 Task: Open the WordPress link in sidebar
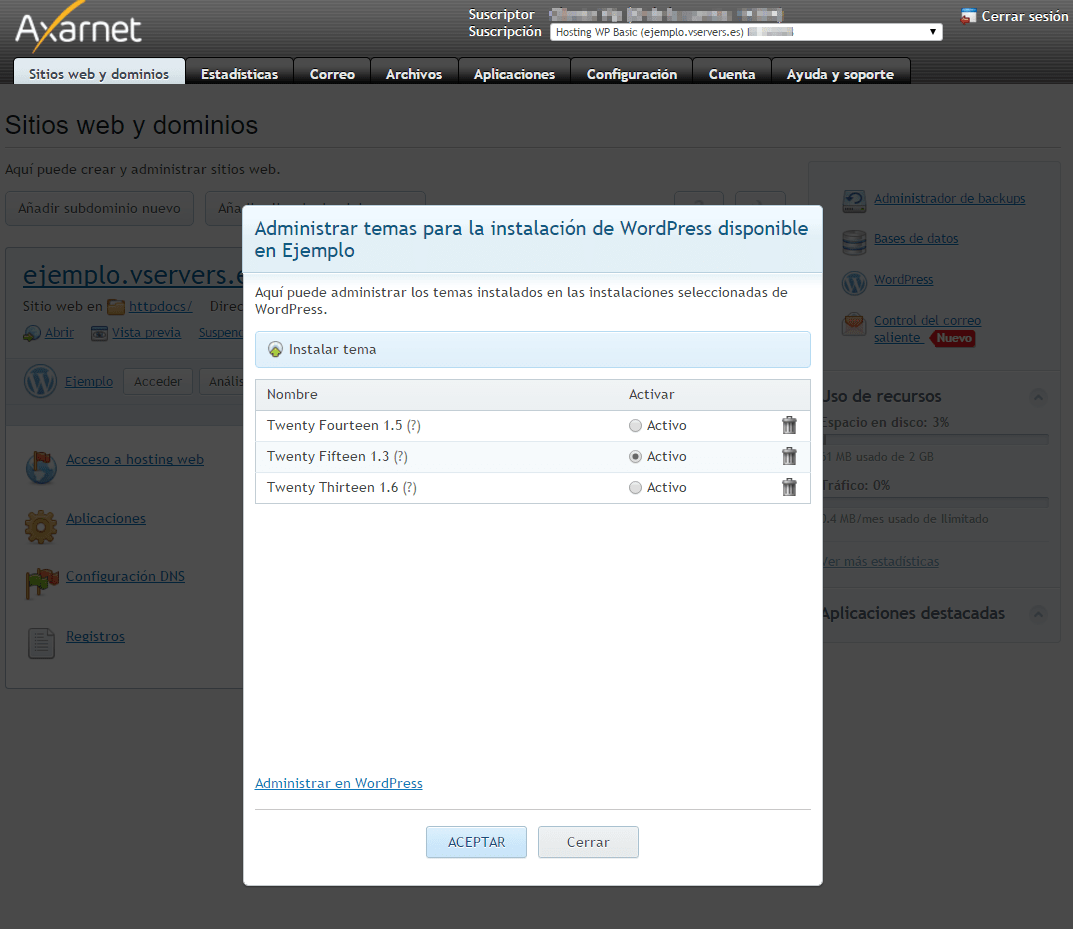pyautogui.click(x=903, y=280)
